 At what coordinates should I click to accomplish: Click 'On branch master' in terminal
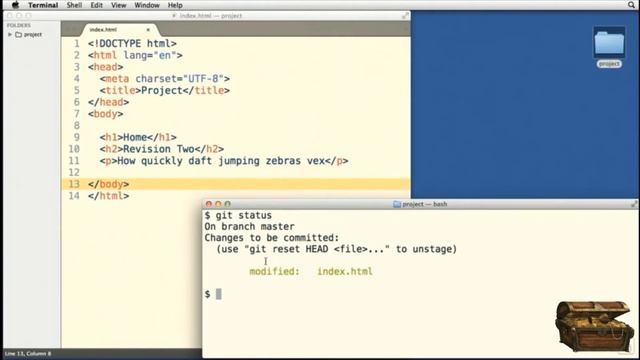click(249, 227)
